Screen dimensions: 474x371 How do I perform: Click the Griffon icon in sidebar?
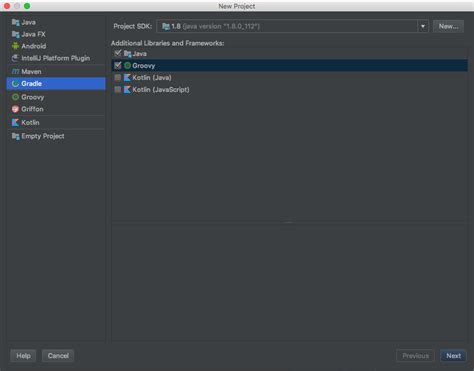click(15, 109)
